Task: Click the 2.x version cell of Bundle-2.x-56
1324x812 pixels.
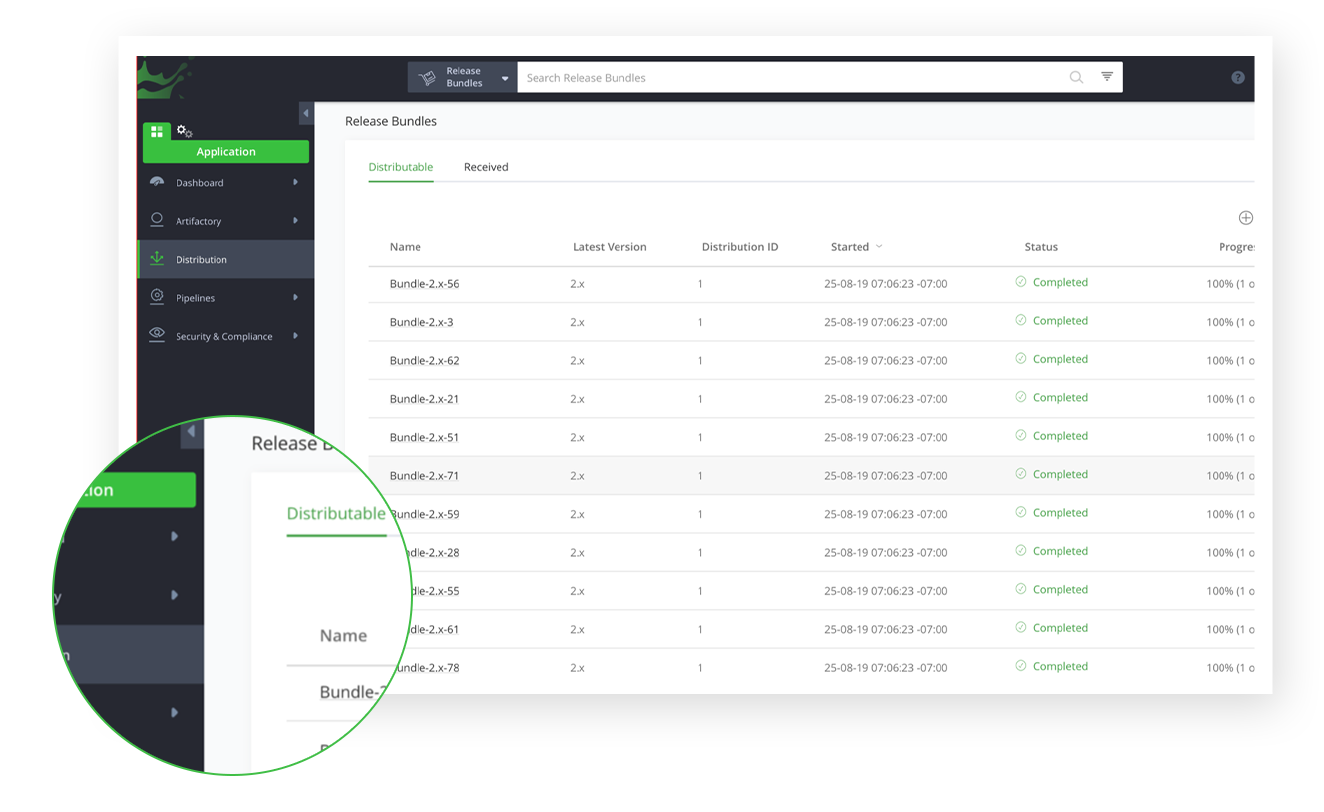Action: [x=578, y=284]
